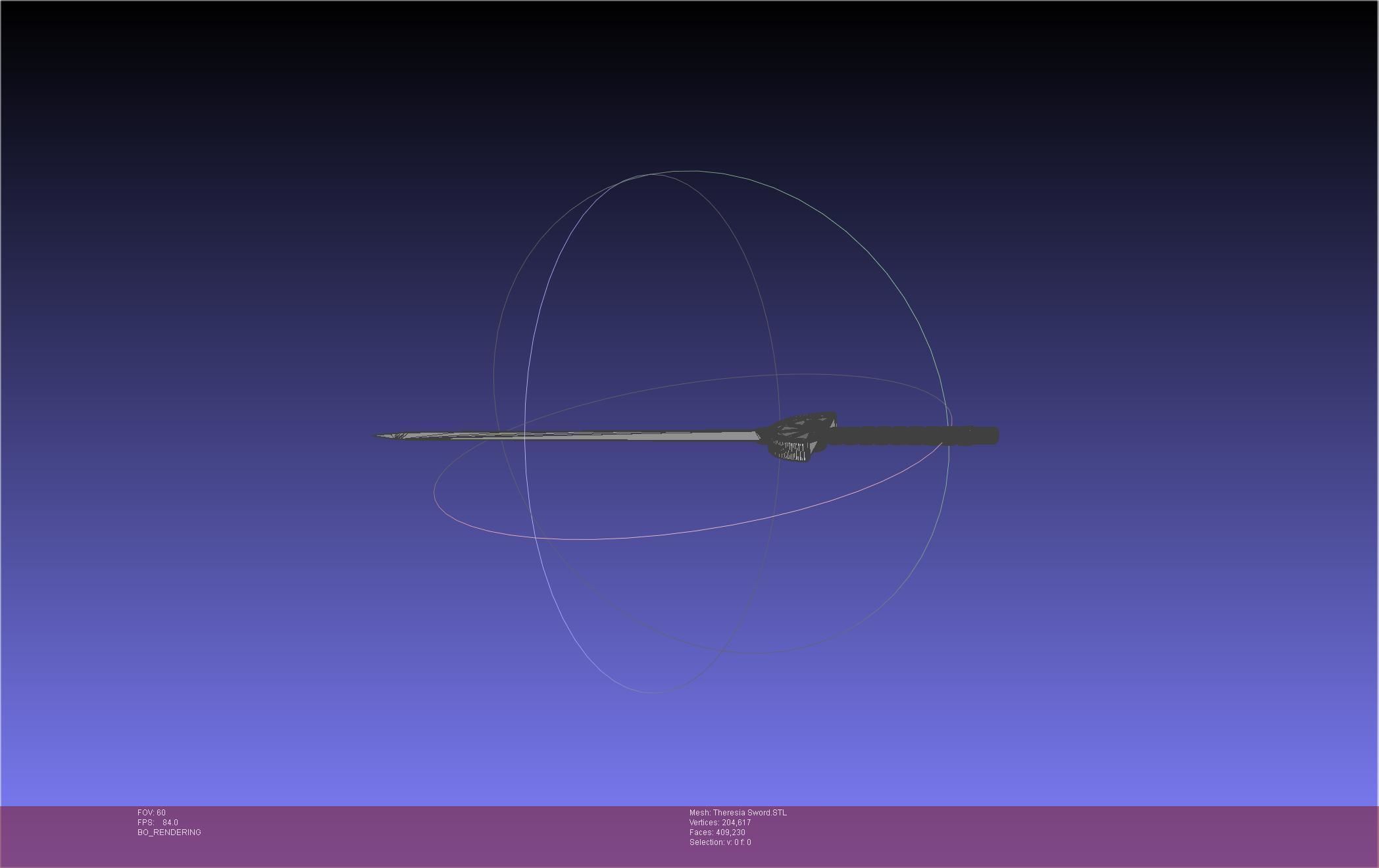This screenshot has height=868, width=1379.
Task: Click the pointed tip of the sword
Action: [x=378, y=435]
